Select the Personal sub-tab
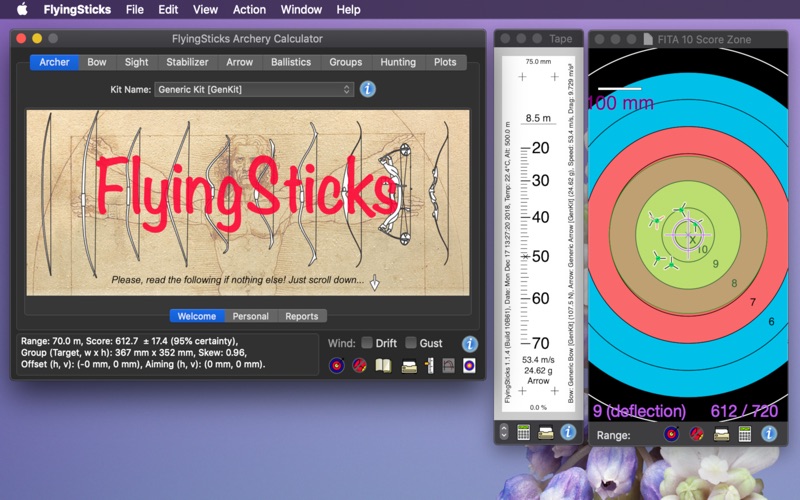This screenshot has width=800, height=500. [251, 316]
